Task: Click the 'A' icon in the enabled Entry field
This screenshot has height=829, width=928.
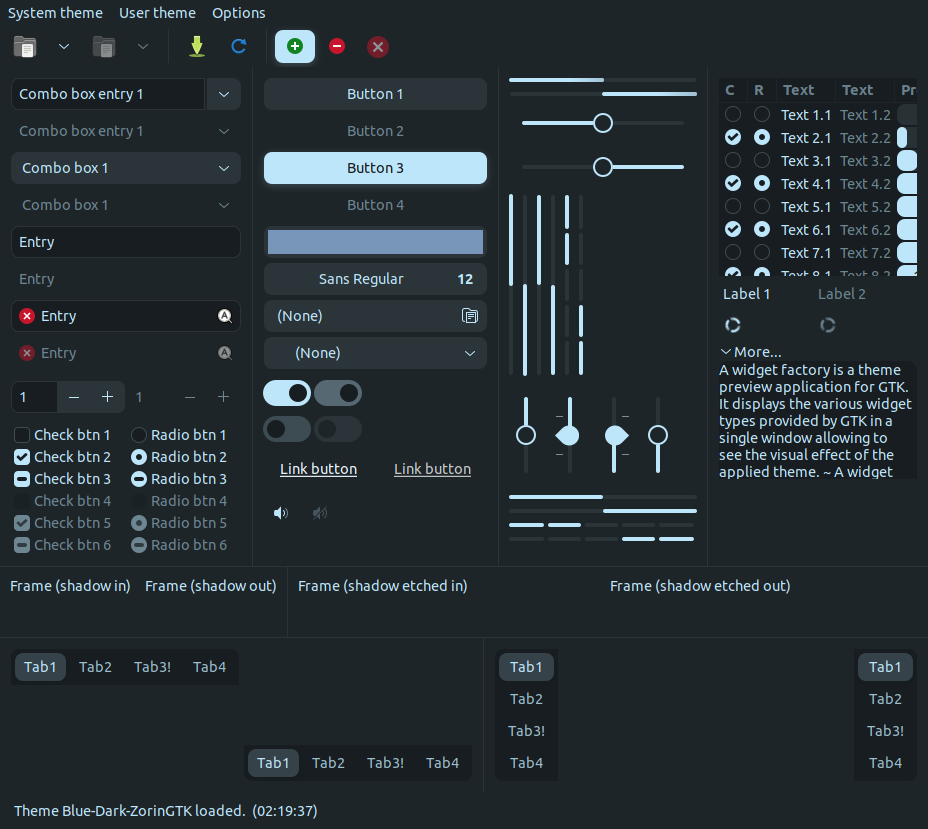Action: pyautogui.click(x=225, y=316)
